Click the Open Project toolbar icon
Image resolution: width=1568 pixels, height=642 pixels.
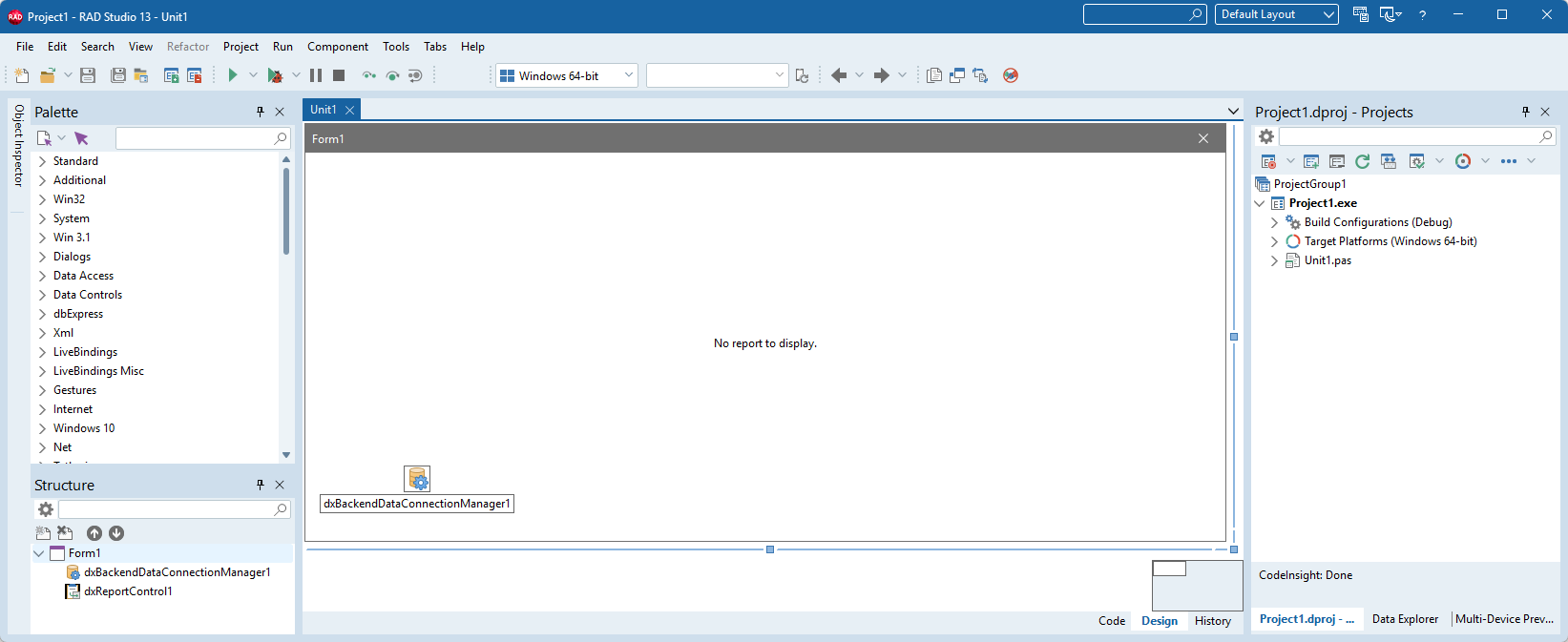click(141, 75)
